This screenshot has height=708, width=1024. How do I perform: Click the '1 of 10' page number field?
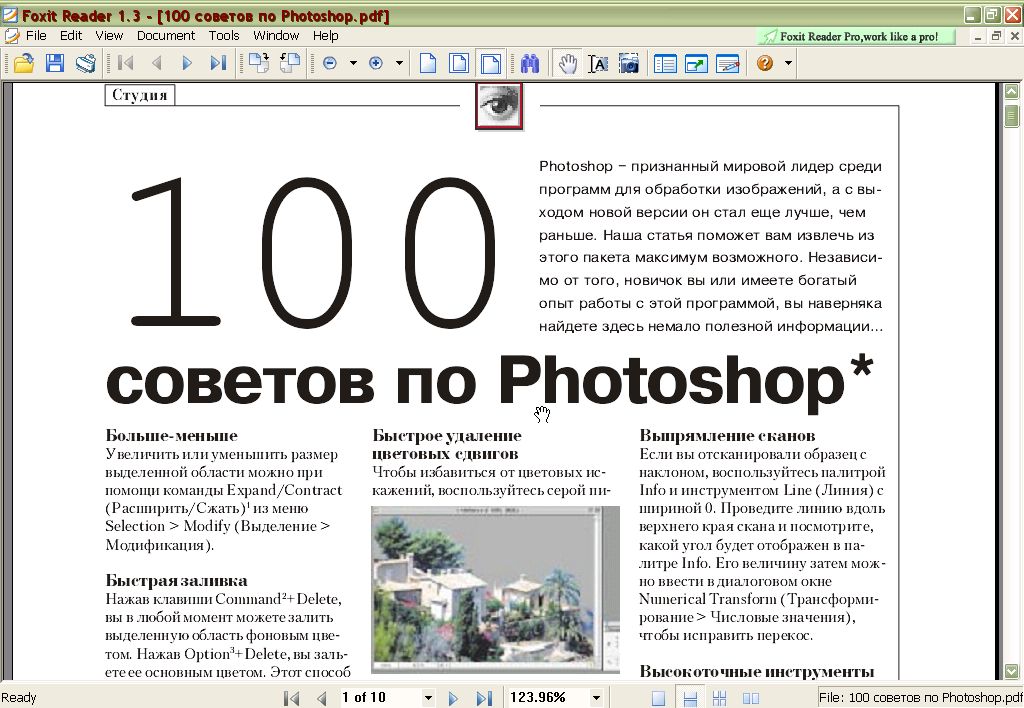pyautogui.click(x=379, y=698)
